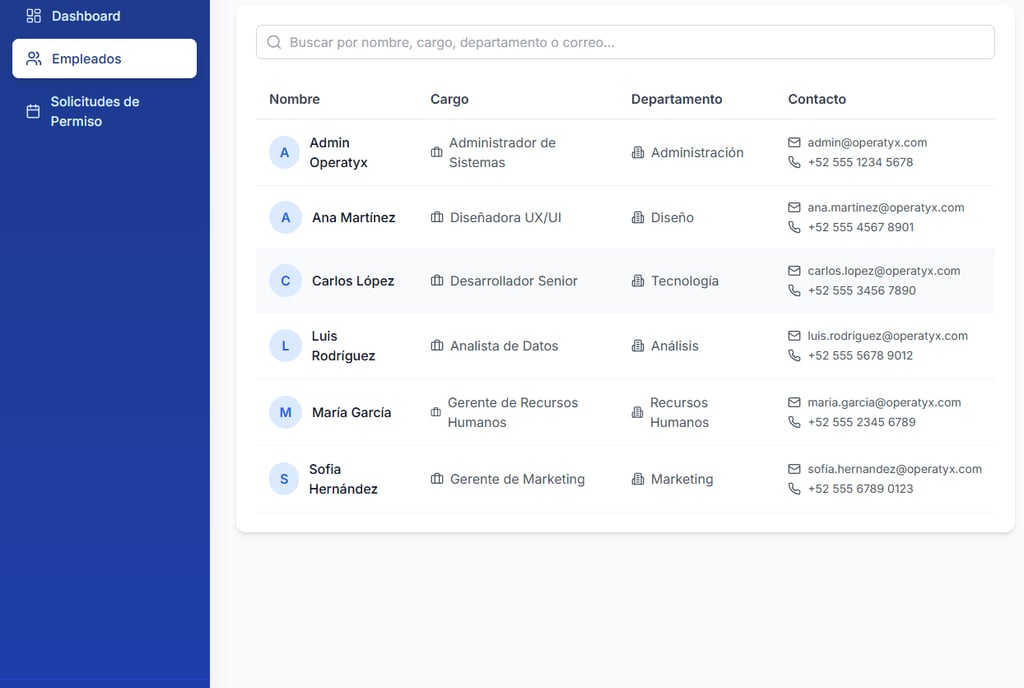Image resolution: width=1024 pixels, height=688 pixels.
Task: Select the Empleados sidebar item
Action: (104, 59)
